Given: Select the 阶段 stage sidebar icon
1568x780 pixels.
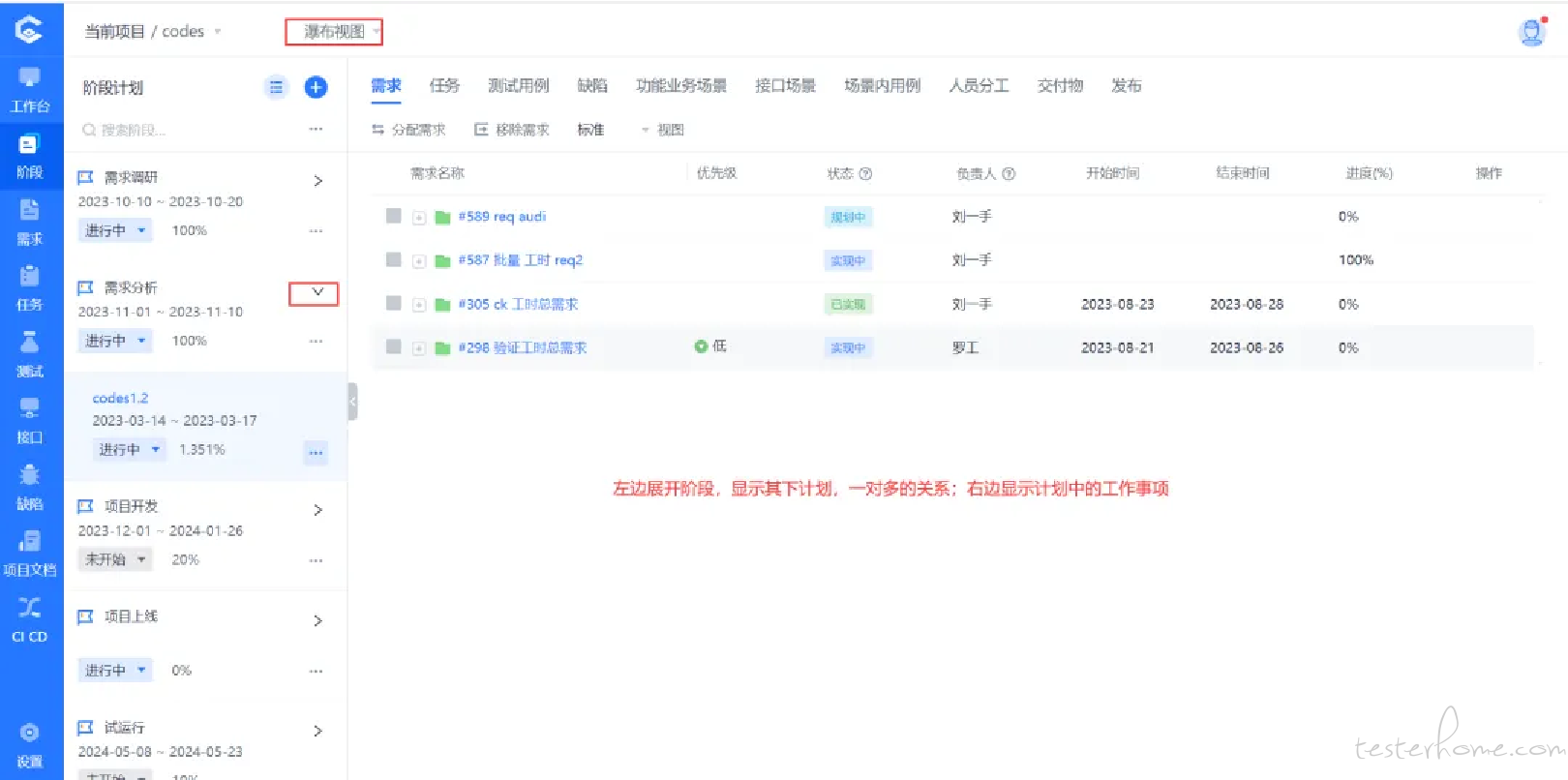Looking at the screenshot, I should click(x=30, y=157).
